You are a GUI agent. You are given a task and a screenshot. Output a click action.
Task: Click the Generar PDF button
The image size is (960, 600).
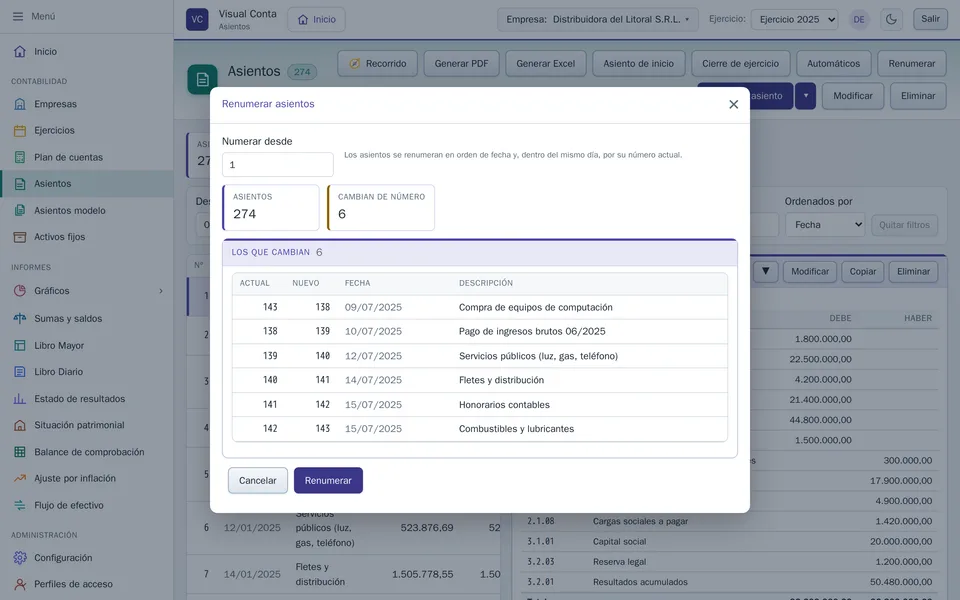[462, 64]
